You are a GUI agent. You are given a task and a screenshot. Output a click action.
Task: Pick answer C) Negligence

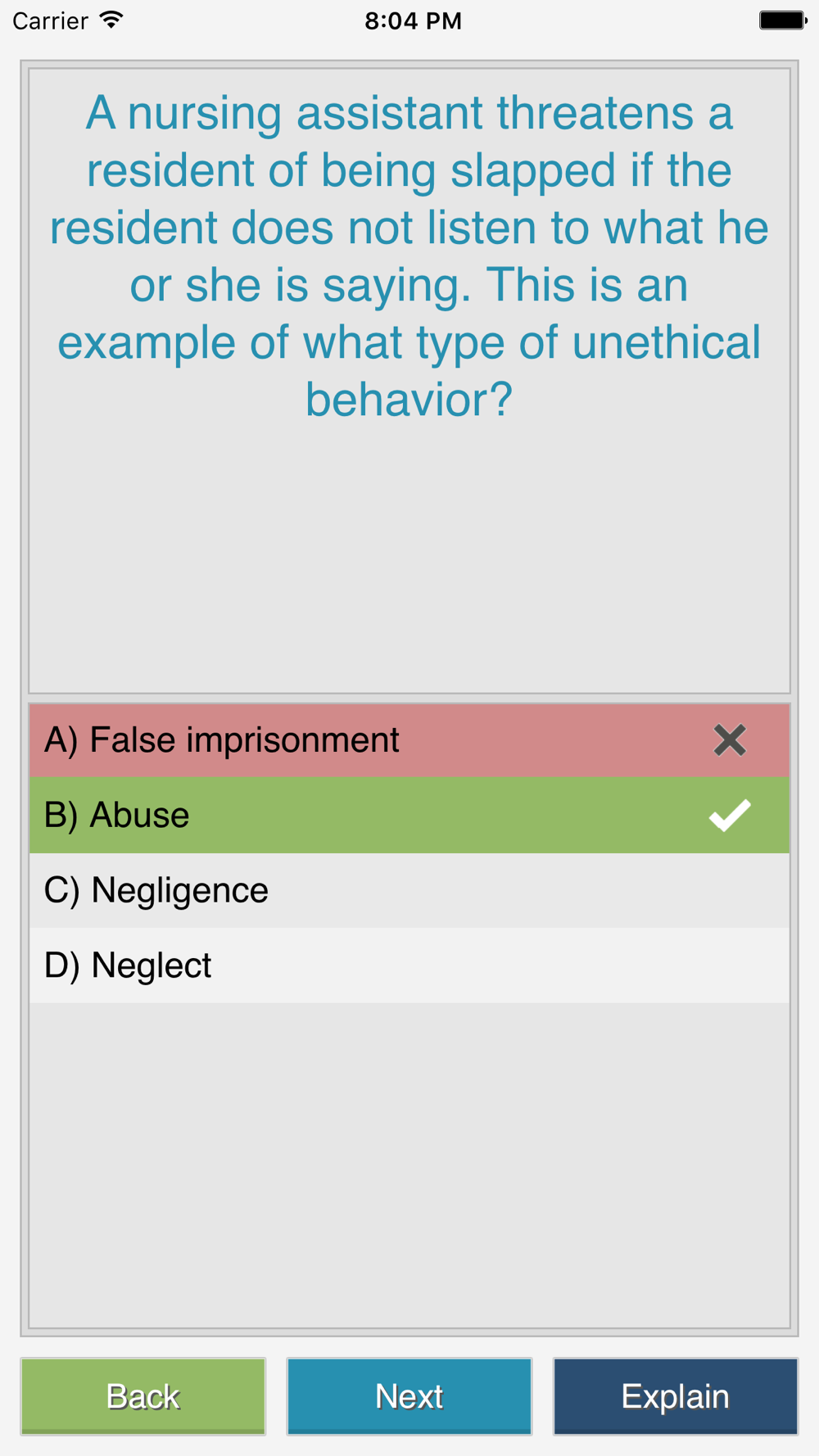[179, 891]
